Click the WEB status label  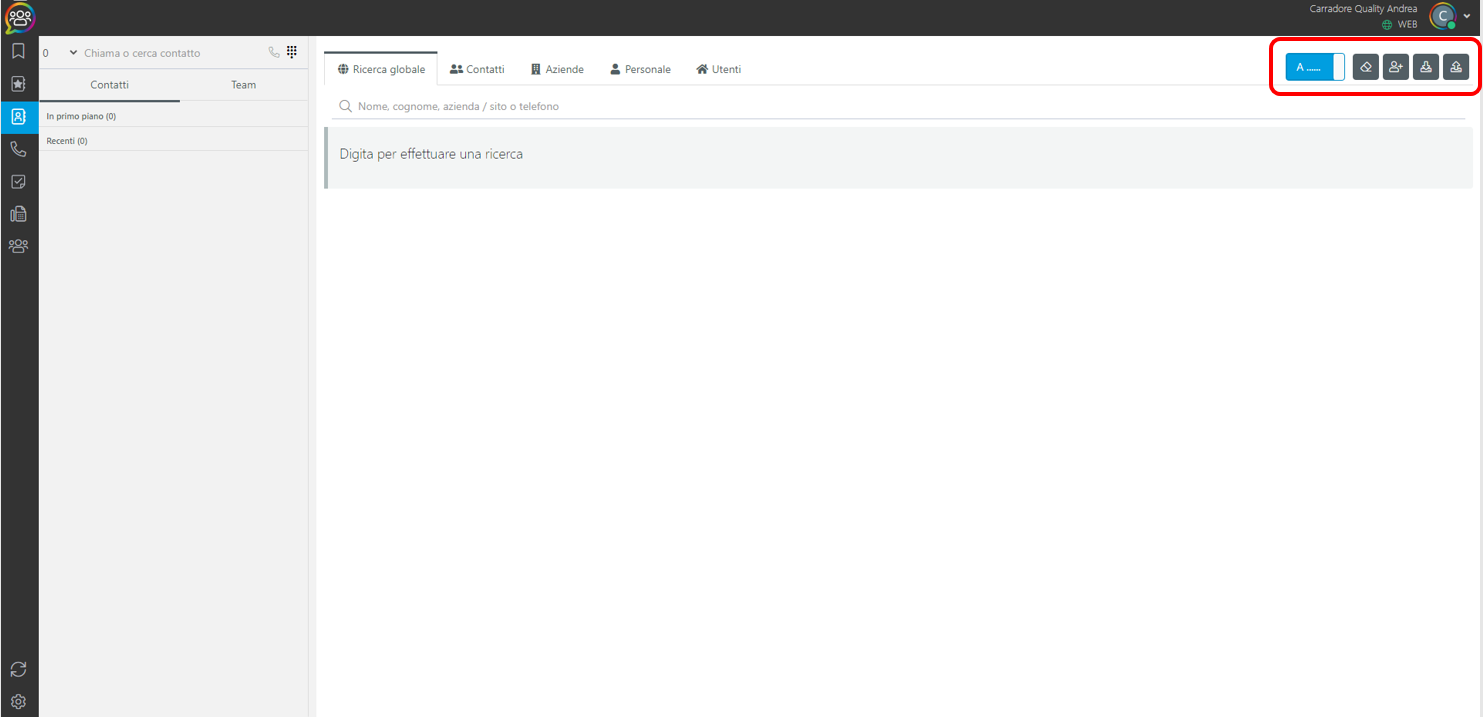click(x=1407, y=24)
